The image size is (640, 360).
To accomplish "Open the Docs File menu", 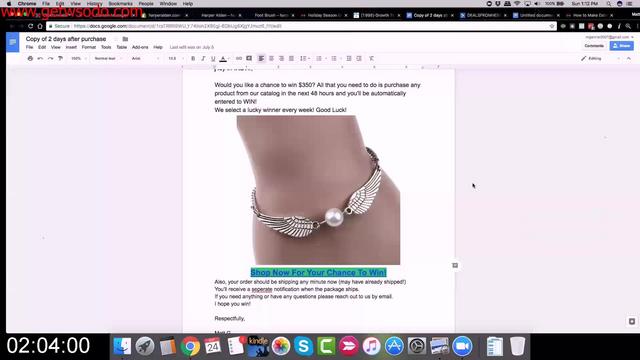I will pyautogui.click(x=29, y=47).
